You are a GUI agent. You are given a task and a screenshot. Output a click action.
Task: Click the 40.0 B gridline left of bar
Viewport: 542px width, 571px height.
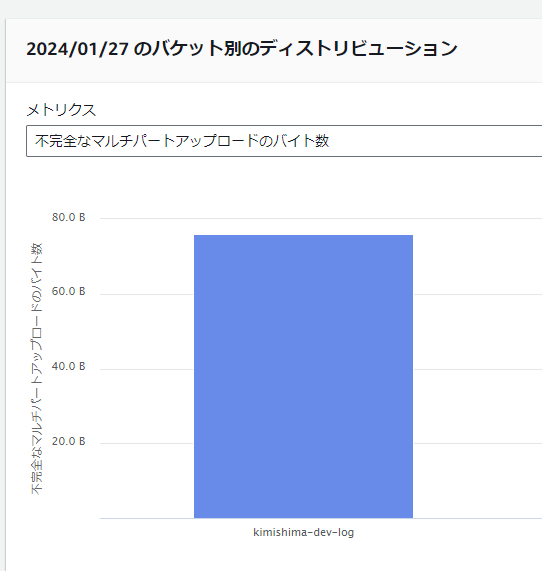tap(146, 369)
